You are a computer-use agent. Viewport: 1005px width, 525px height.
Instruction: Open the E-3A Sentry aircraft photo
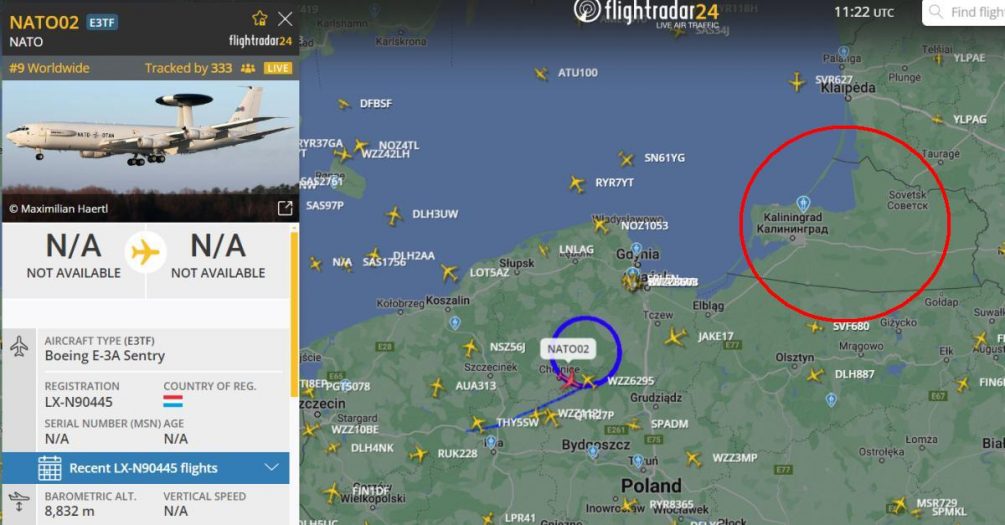(x=150, y=151)
